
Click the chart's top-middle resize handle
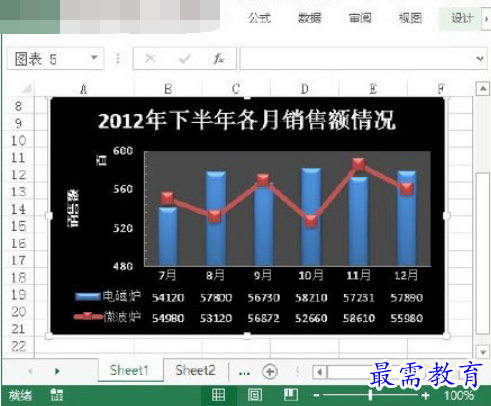point(247,98)
